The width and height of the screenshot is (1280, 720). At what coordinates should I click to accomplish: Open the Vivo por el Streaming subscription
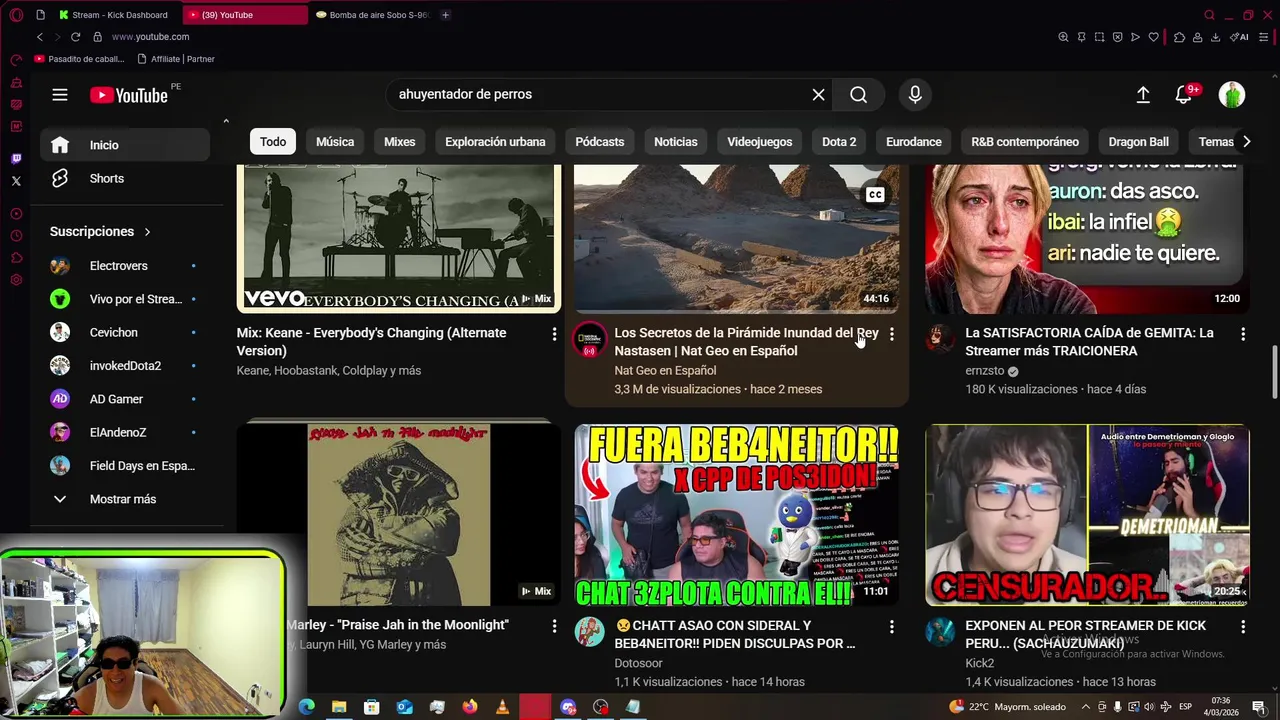coord(125,299)
